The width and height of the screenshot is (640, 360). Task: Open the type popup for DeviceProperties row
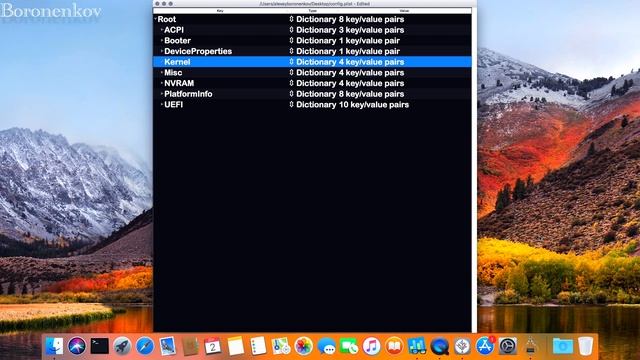(291, 51)
